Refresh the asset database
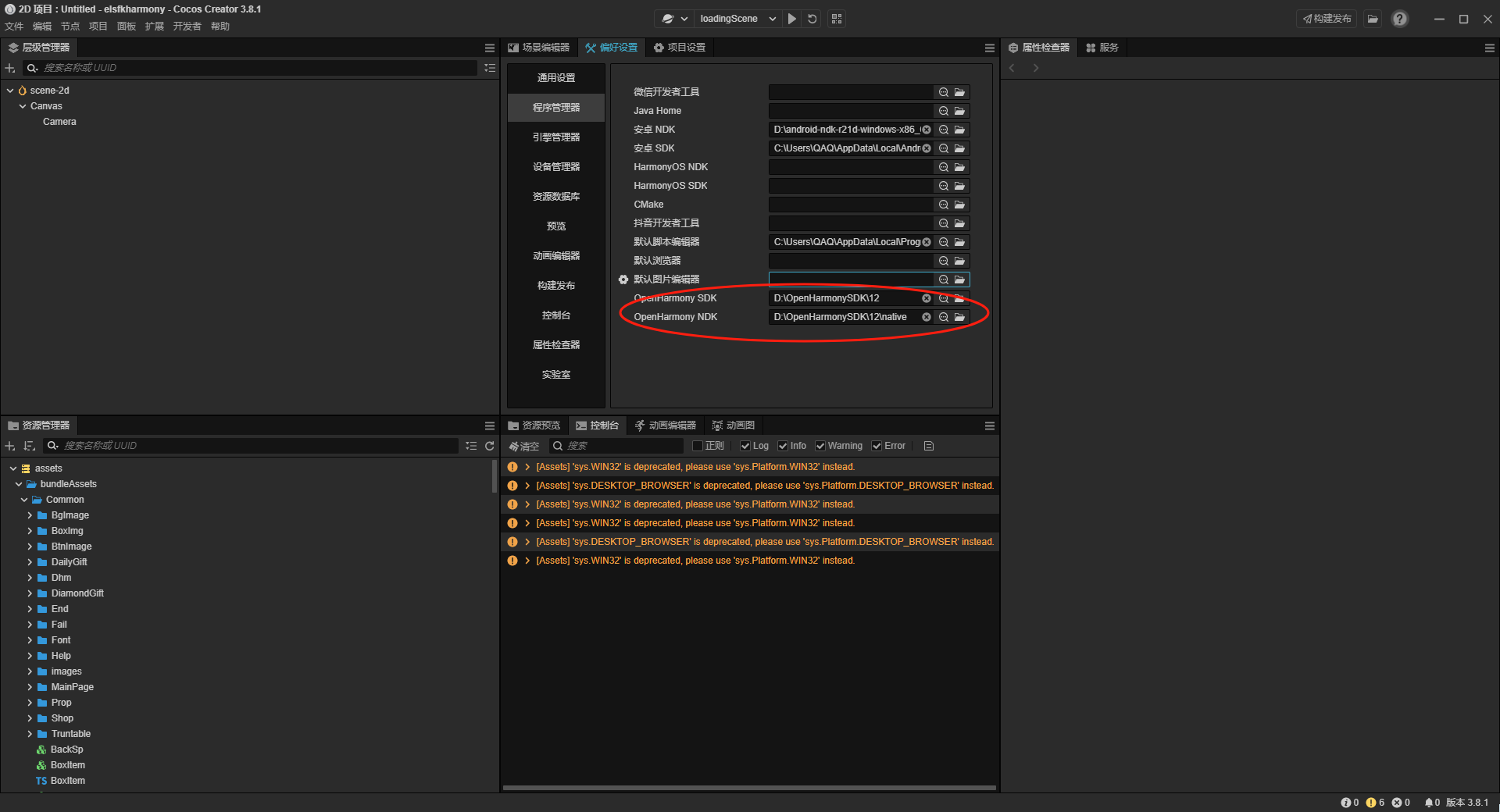 pos(490,446)
